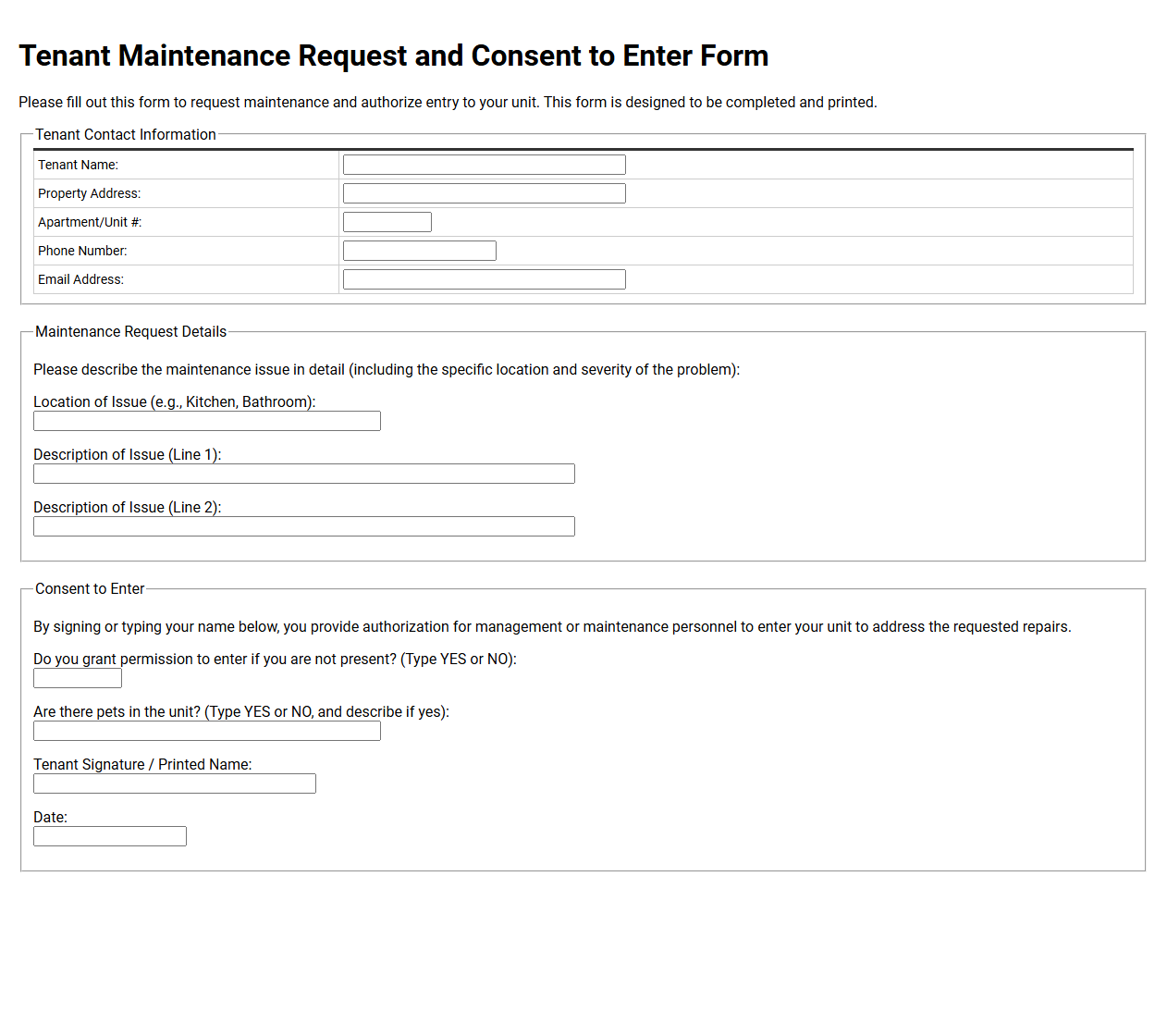This screenshot has height=1036, width=1167.
Task: Click the Tenant Name input field
Action: [x=484, y=165]
